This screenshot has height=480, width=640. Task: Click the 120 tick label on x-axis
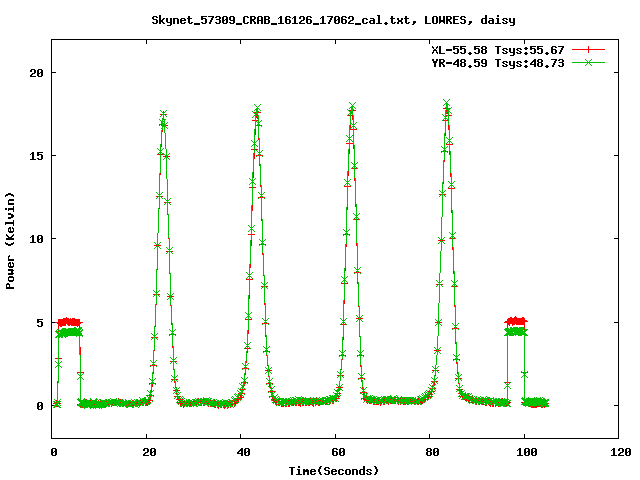(x=619, y=452)
